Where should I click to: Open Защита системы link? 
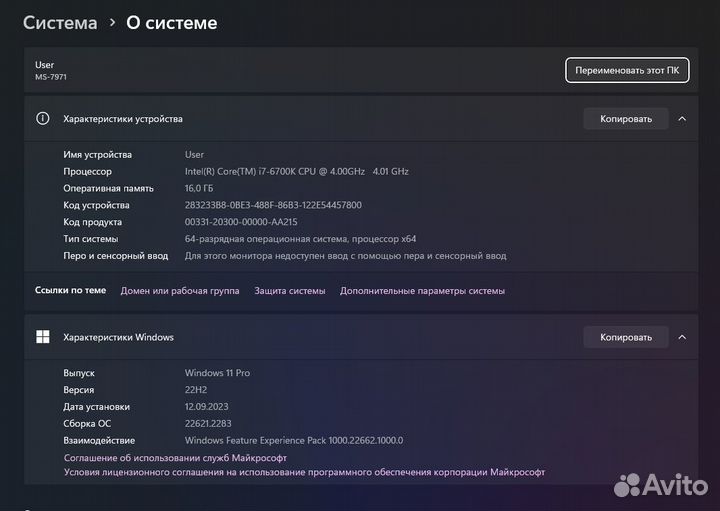click(x=290, y=291)
